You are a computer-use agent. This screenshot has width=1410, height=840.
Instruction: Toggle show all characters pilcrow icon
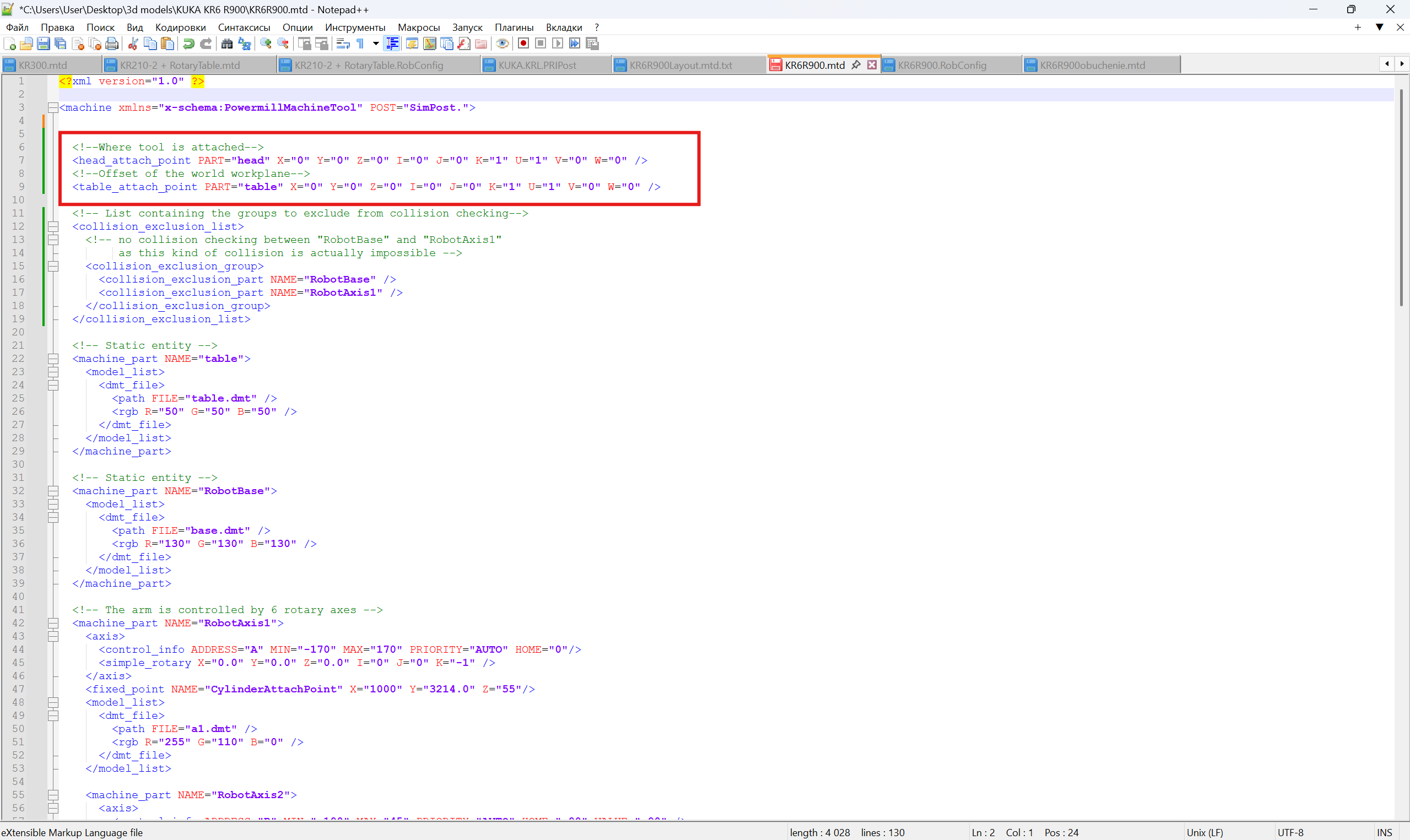tap(360, 44)
